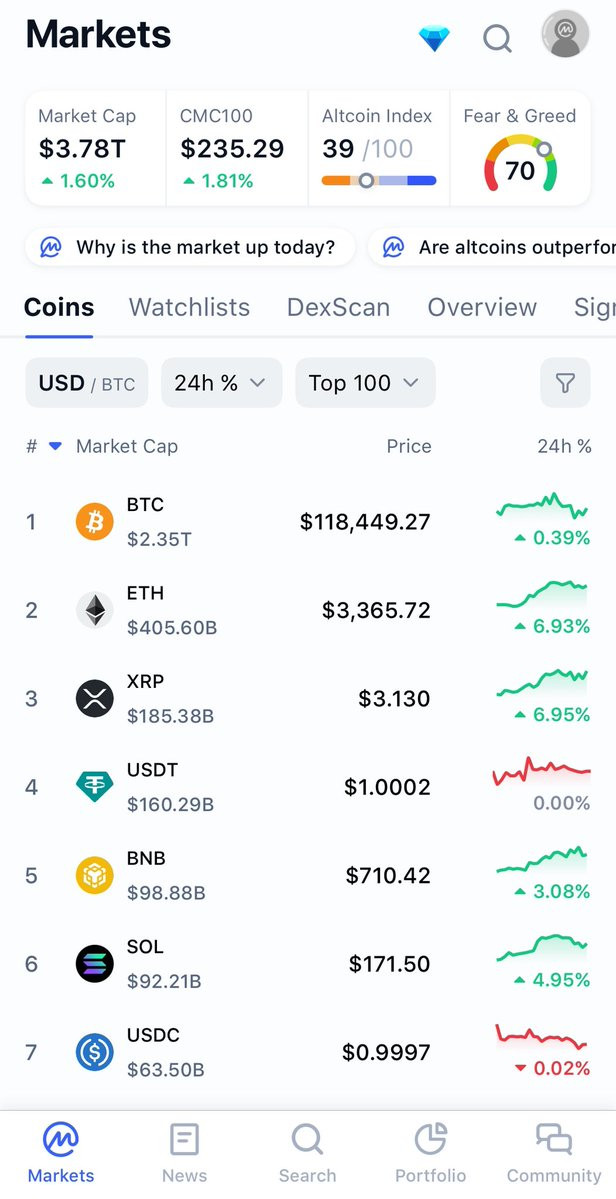
Task: Tap the Ethereum coin logo
Action: (95, 610)
